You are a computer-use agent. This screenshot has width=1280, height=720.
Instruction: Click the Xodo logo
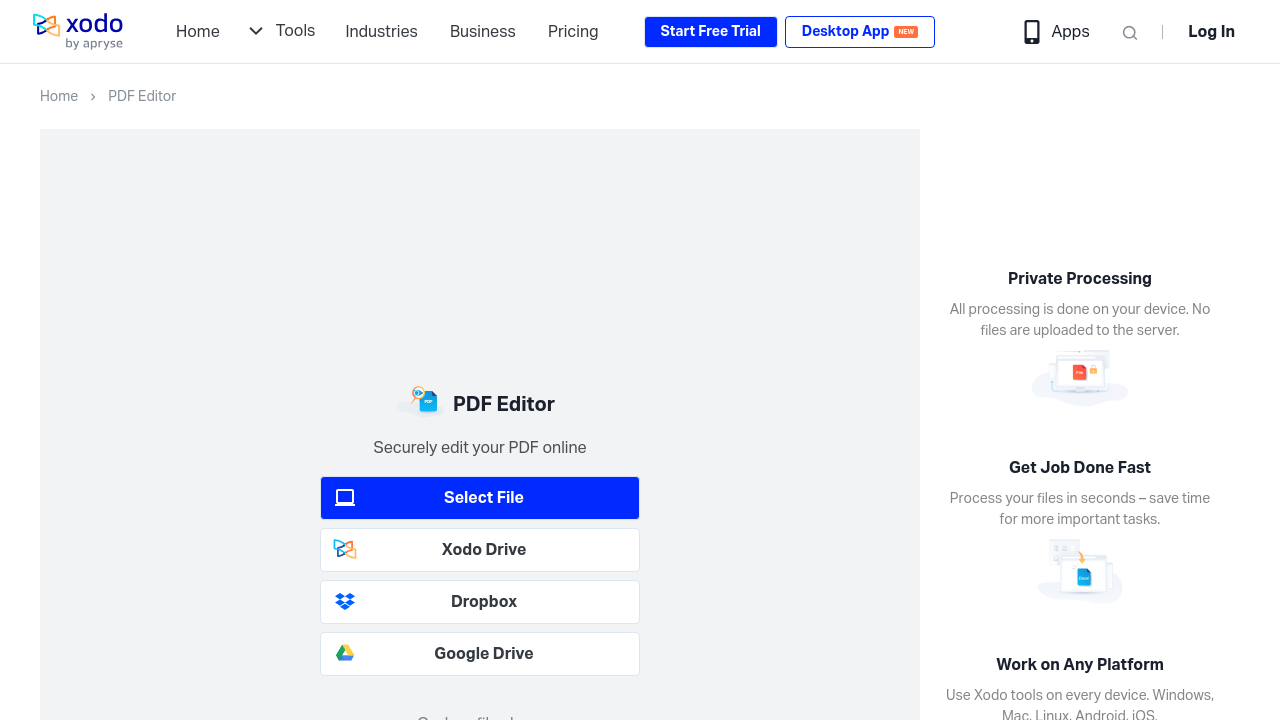pos(78,31)
